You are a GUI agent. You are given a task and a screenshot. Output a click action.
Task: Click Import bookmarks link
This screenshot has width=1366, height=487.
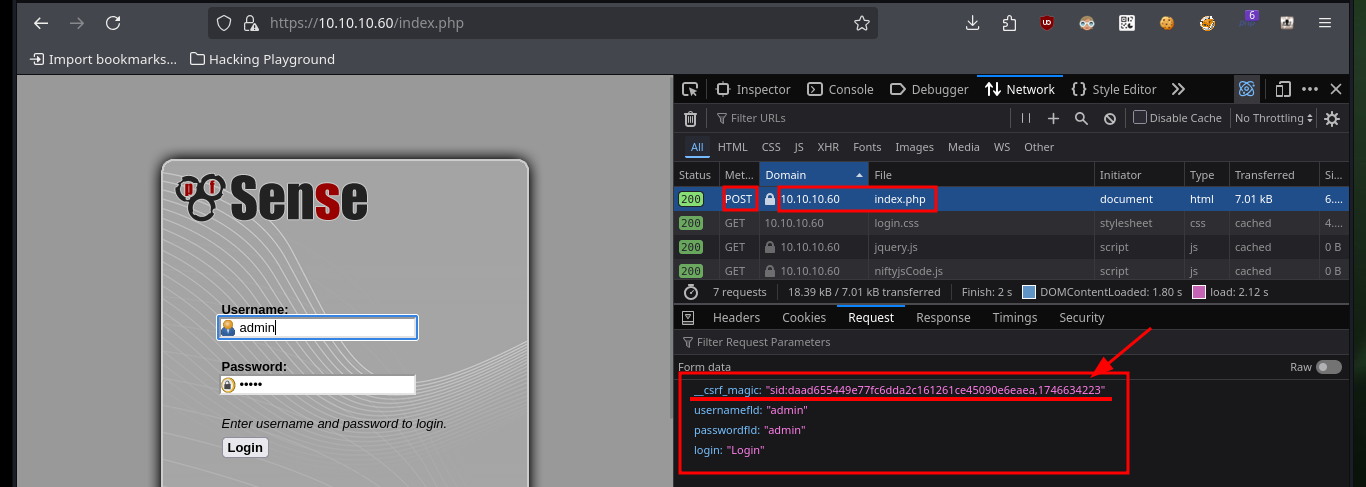tap(103, 59)
